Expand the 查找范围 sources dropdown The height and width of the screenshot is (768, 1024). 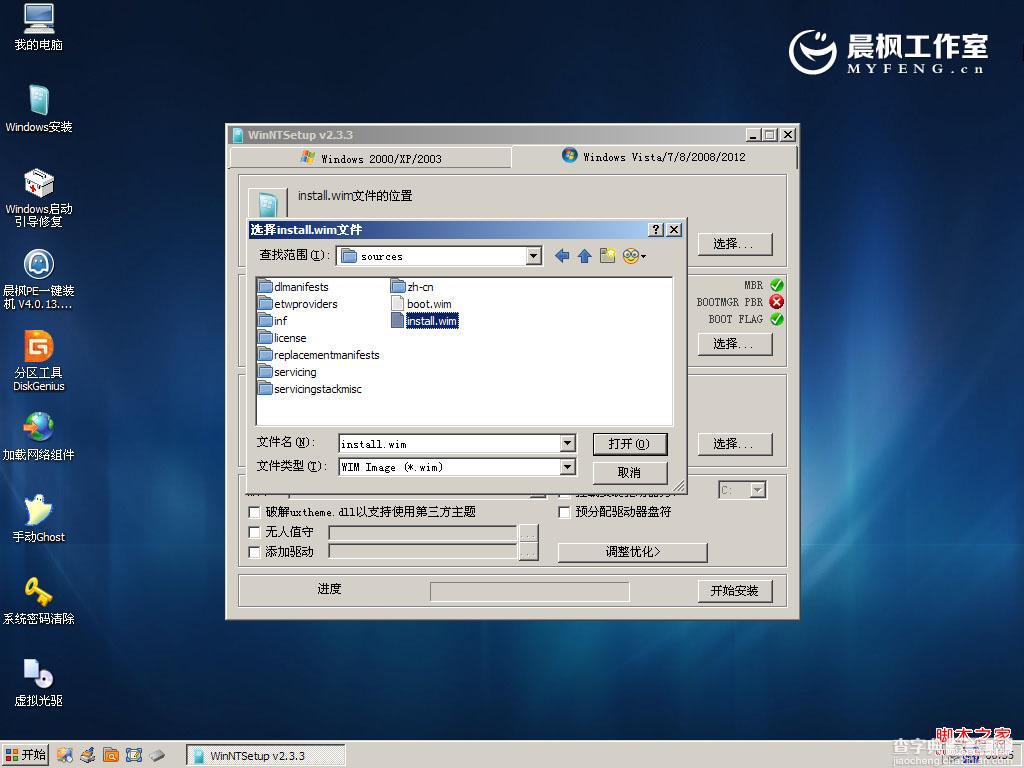534,256
